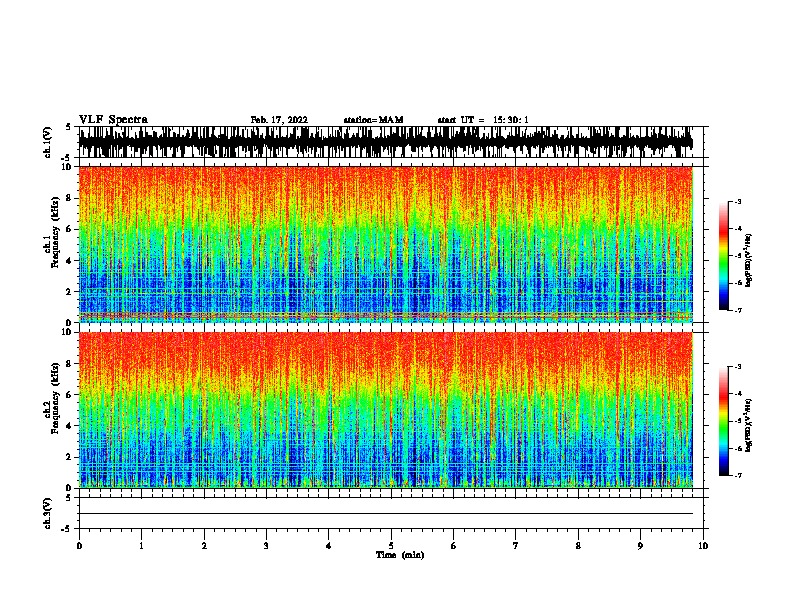Click the 4 tick on the Time axis

pos(329,545)
